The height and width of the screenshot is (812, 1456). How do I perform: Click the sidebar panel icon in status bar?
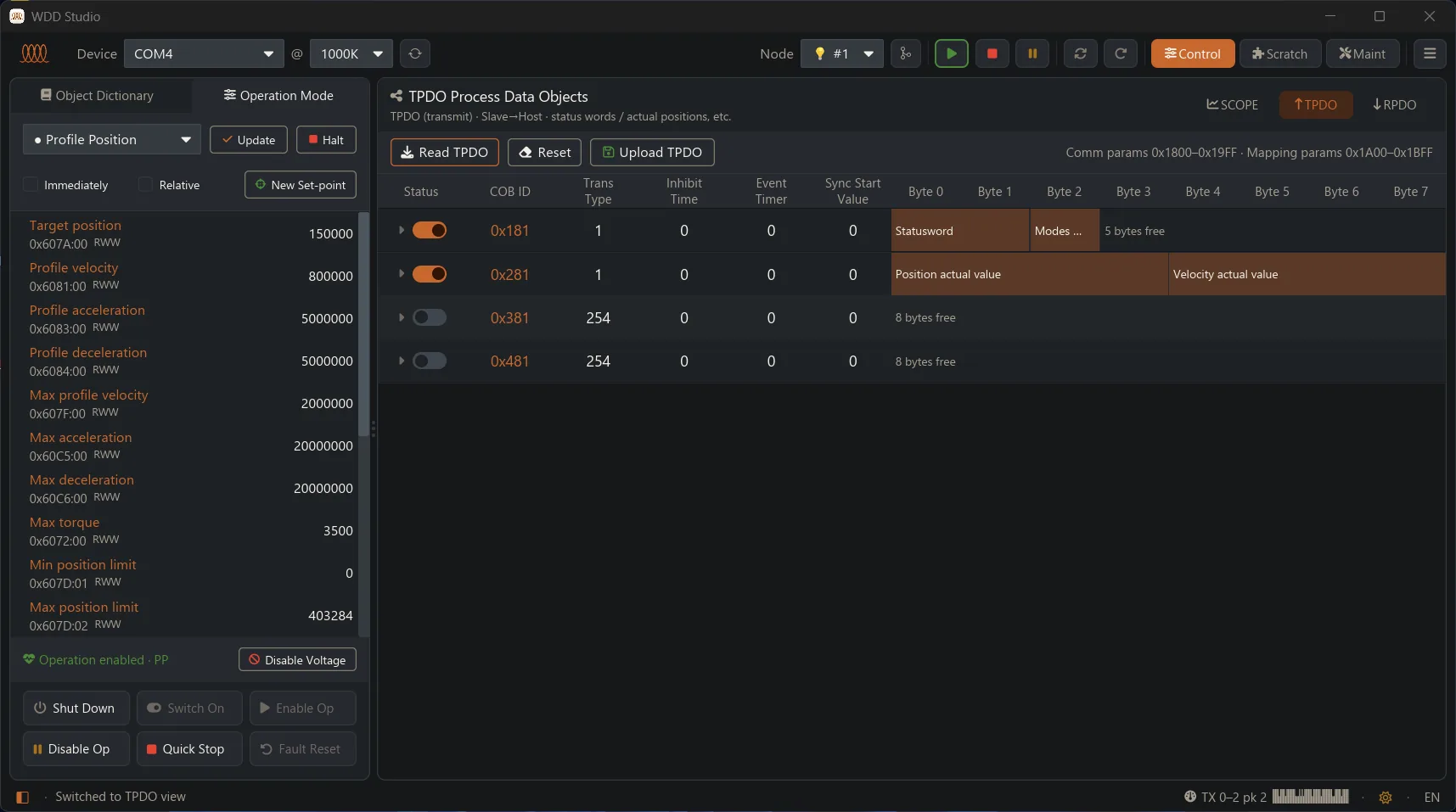(23, 797)
